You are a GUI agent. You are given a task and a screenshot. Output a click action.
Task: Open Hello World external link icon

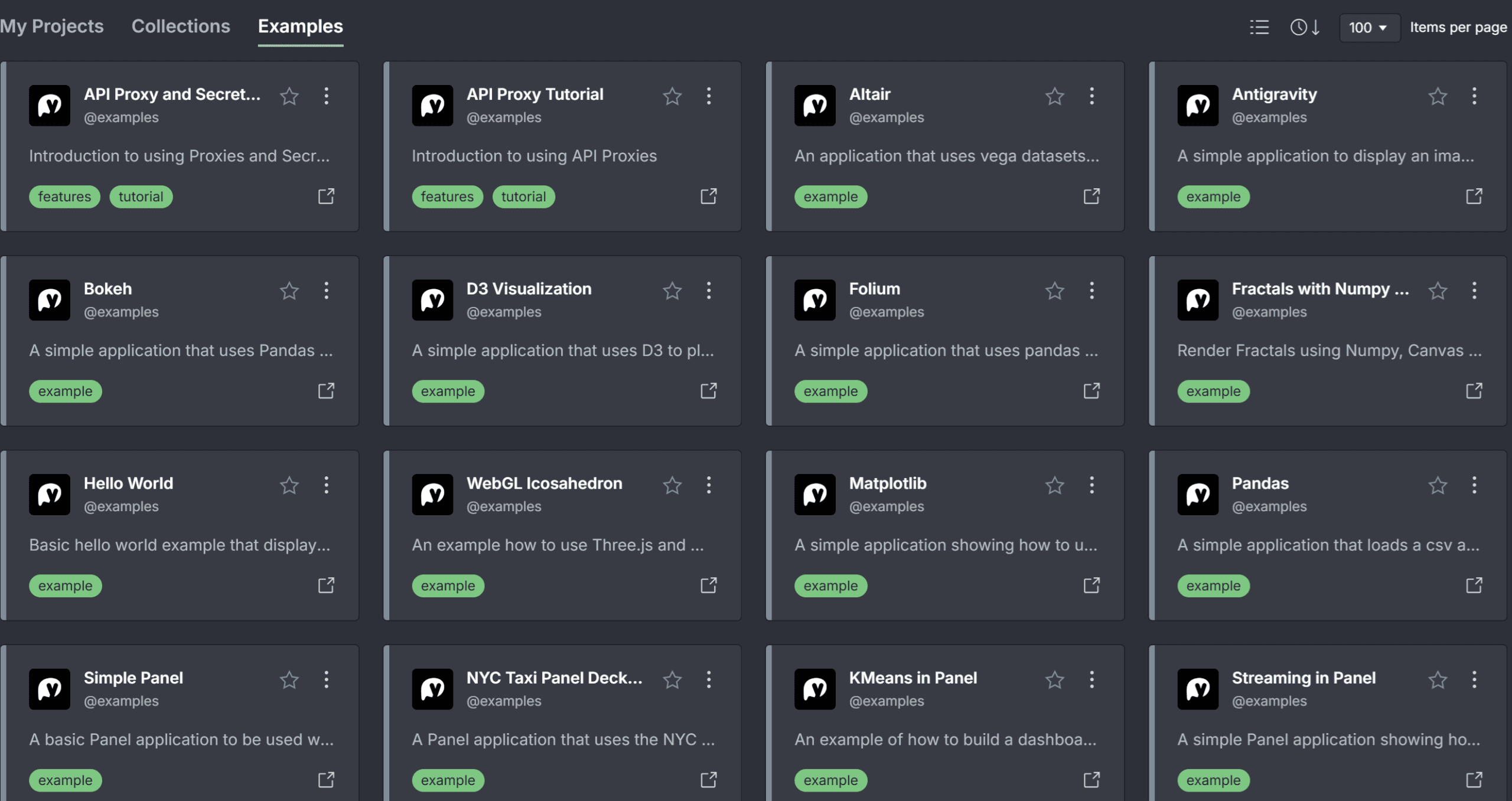[x=326, y=585]
